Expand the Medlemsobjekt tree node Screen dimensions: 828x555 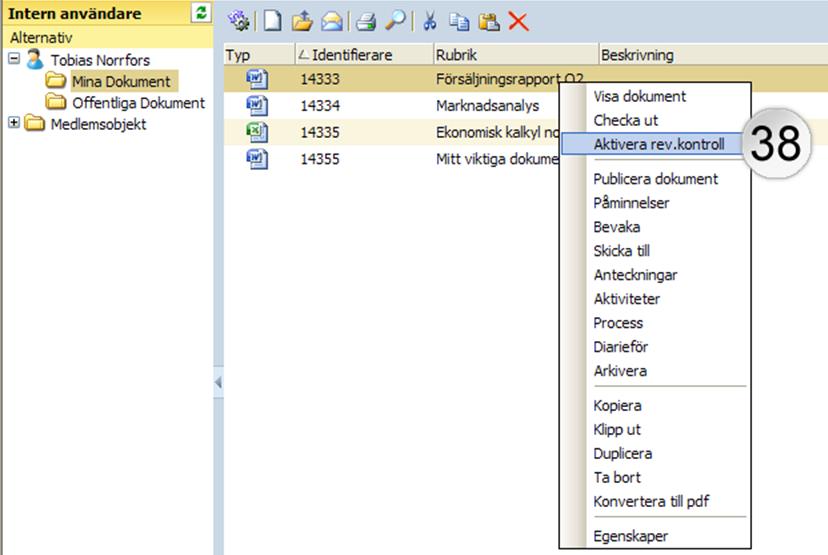click(x=14, y=123)
